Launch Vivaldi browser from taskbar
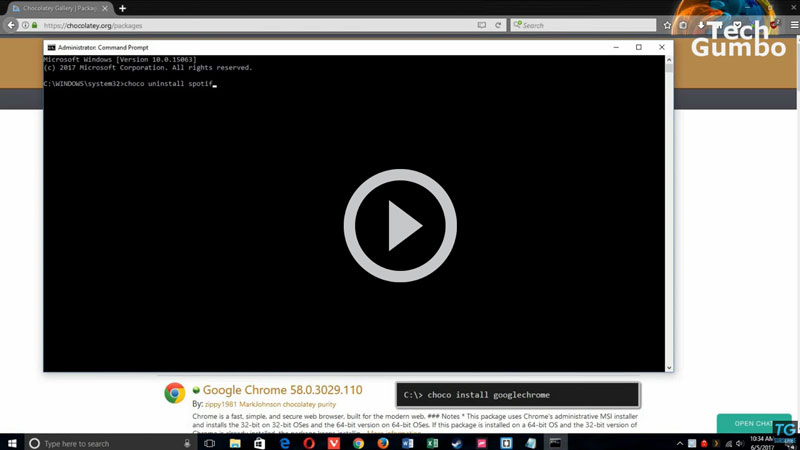This screenshot has width=800, height=450. coord(334,443)
